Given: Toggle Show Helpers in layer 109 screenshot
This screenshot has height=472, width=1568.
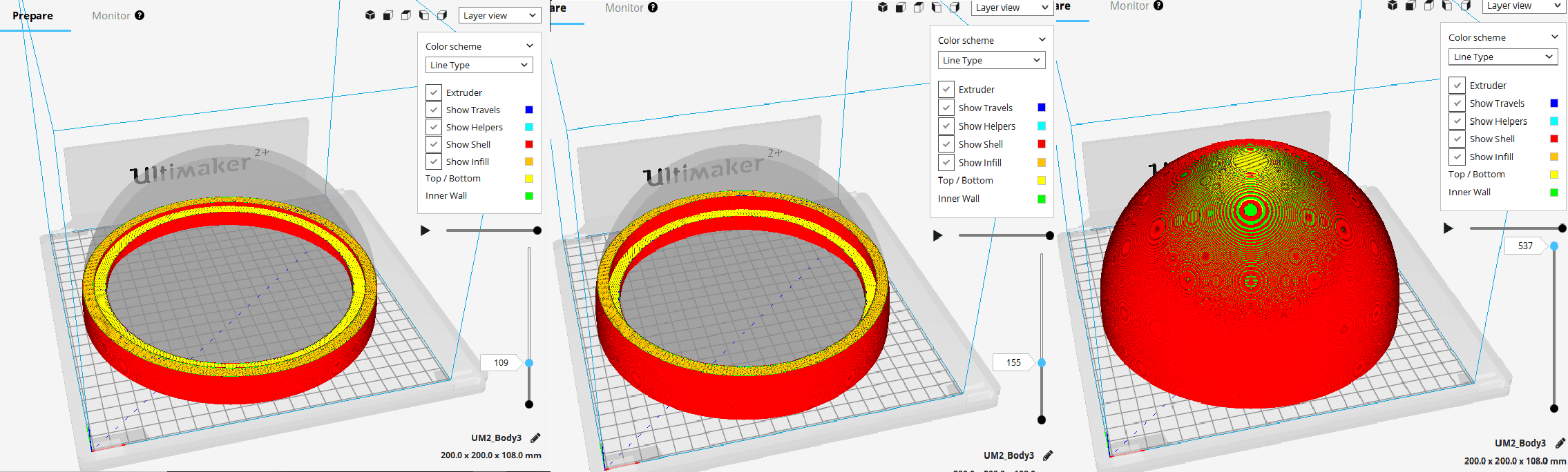Looking at the screenshot, I should click(434, 127).
